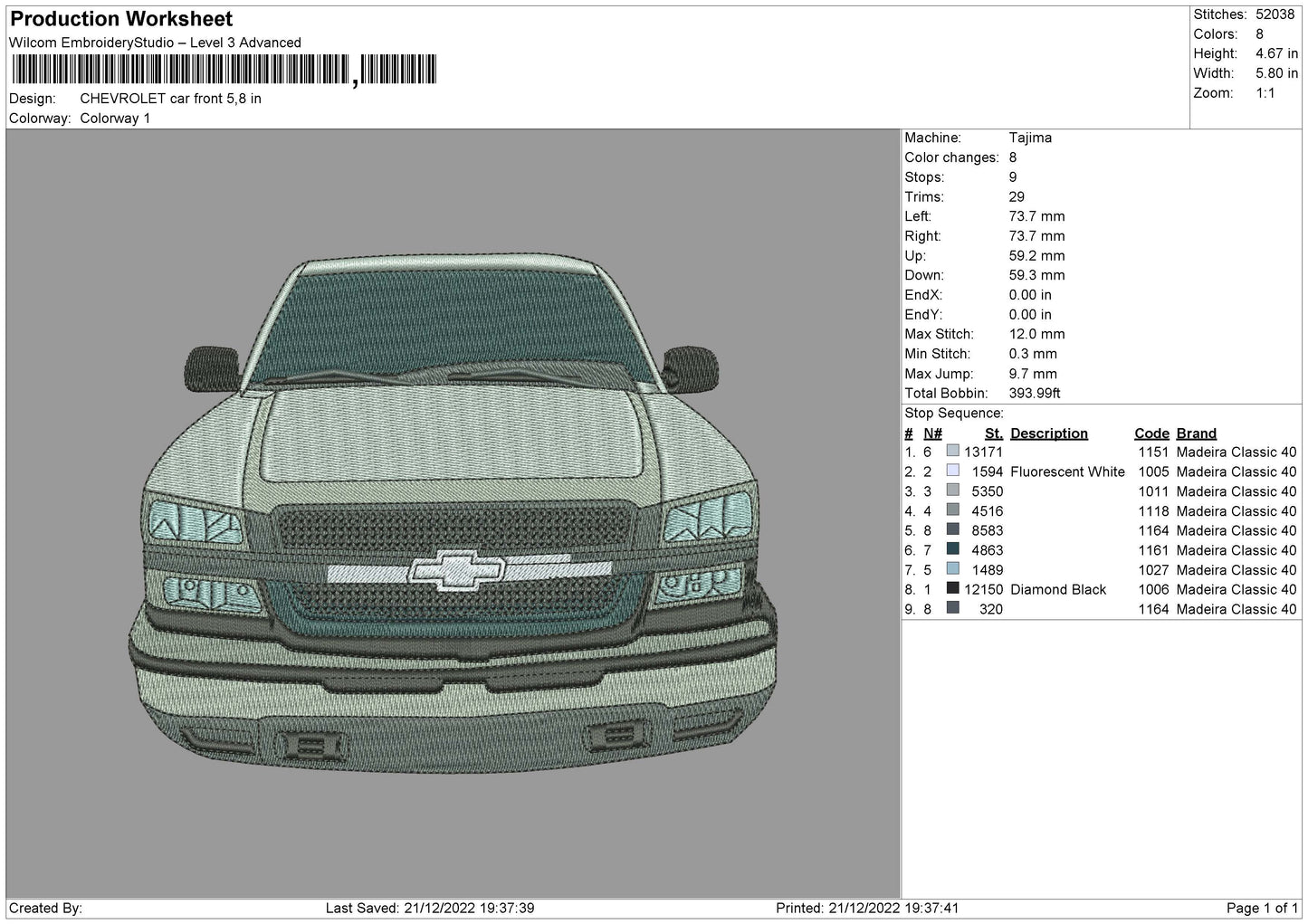Click the Stops value 9
1308x924 pixels.
tap(1013, 177)
